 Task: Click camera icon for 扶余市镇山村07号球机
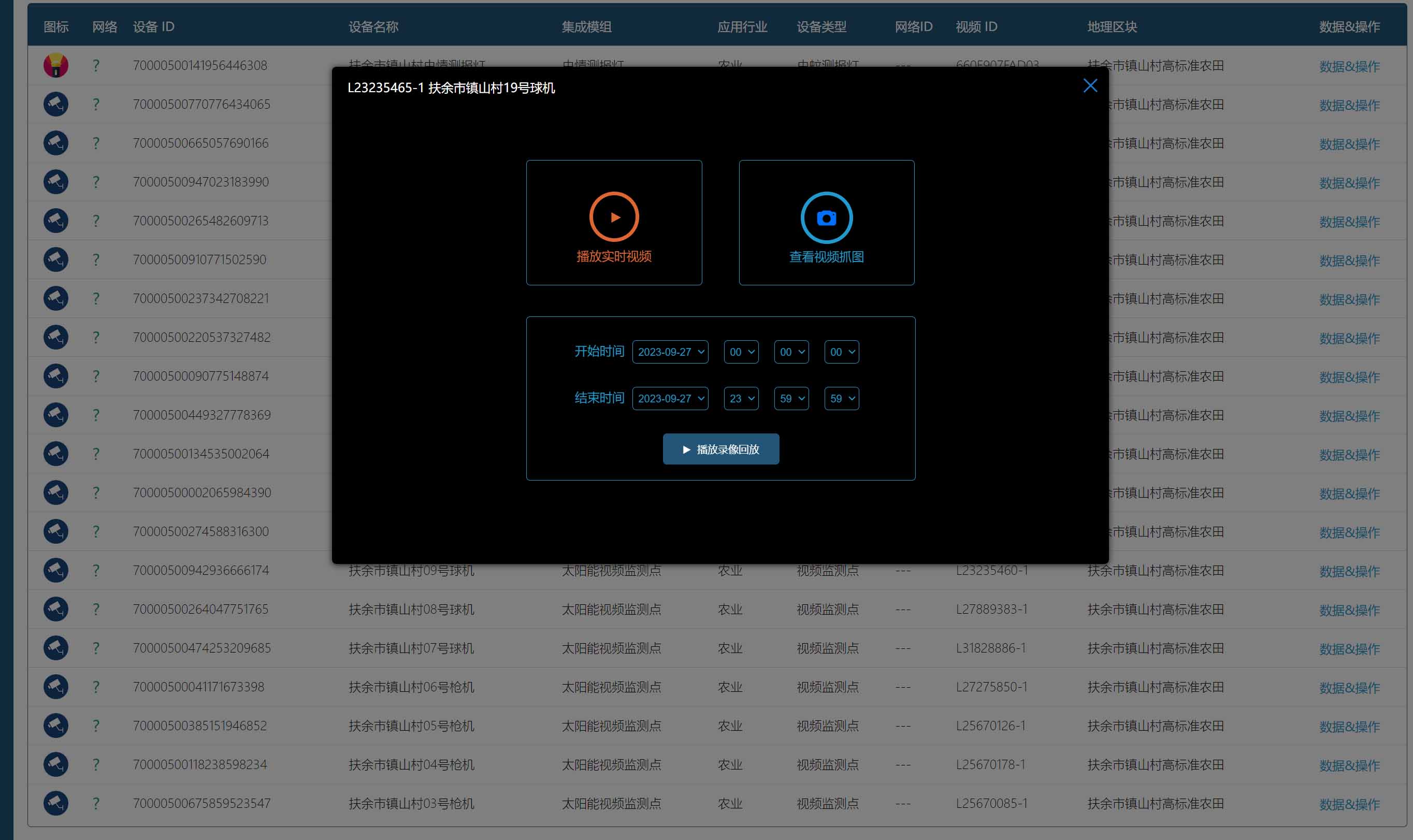click(55, 648)
